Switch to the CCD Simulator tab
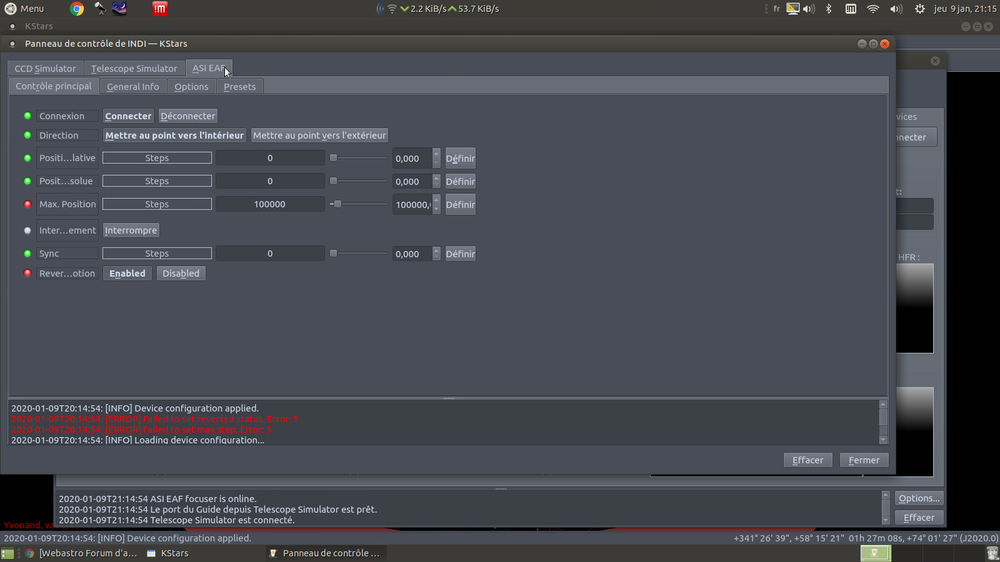This screenshot has width=1000, height=562. (x=45, y=68)
